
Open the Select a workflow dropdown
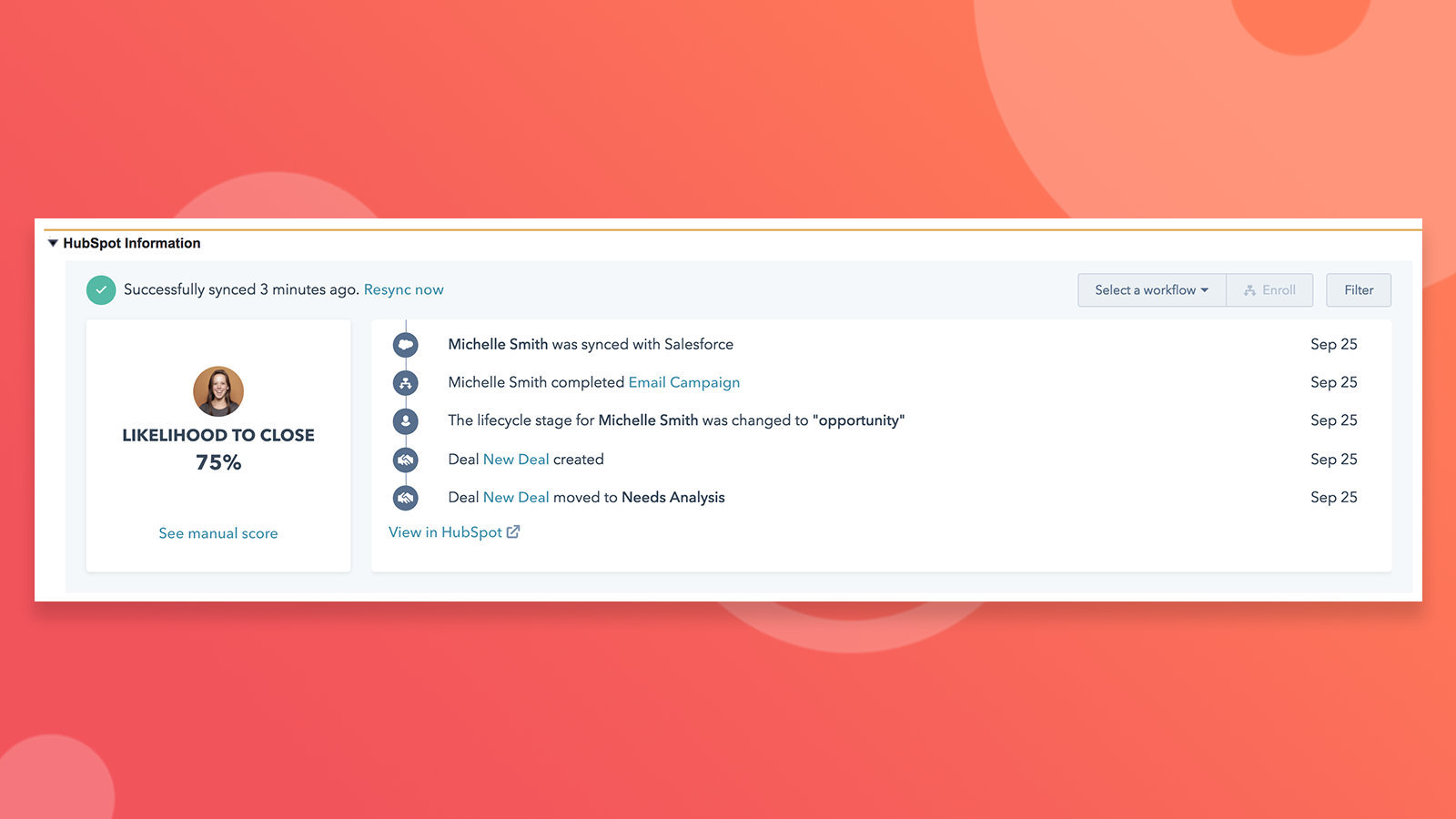pyautogui.click(x=1151, y=290)
